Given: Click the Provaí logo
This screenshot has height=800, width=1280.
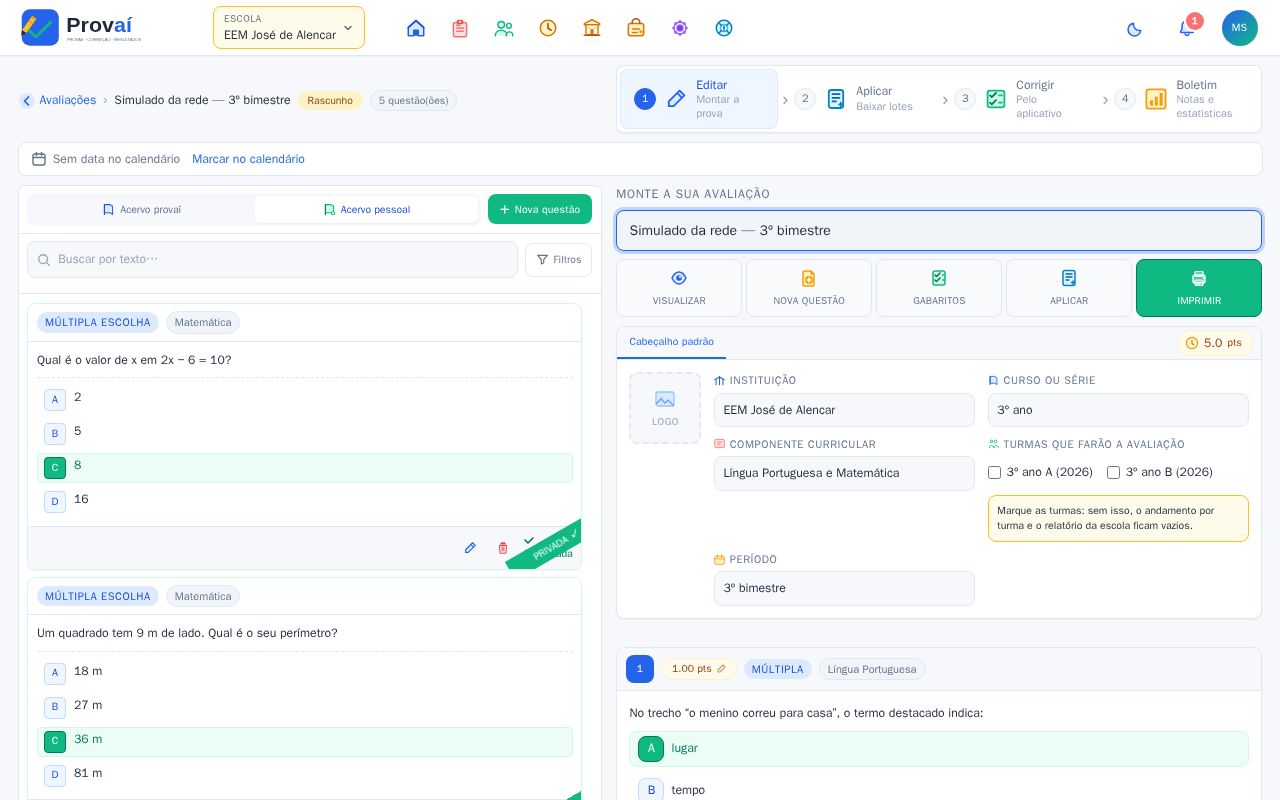Looking at the screenshot, I should click(81, 28).
